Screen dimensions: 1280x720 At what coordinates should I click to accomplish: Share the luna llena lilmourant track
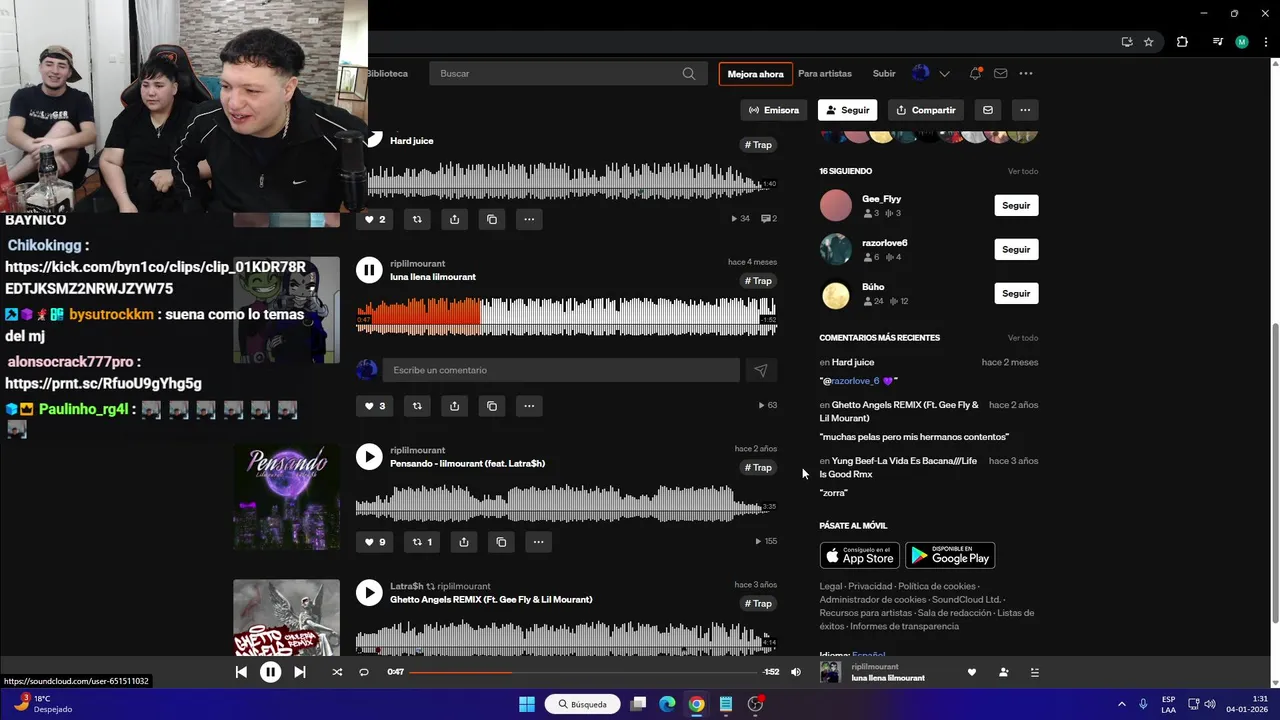454,406
